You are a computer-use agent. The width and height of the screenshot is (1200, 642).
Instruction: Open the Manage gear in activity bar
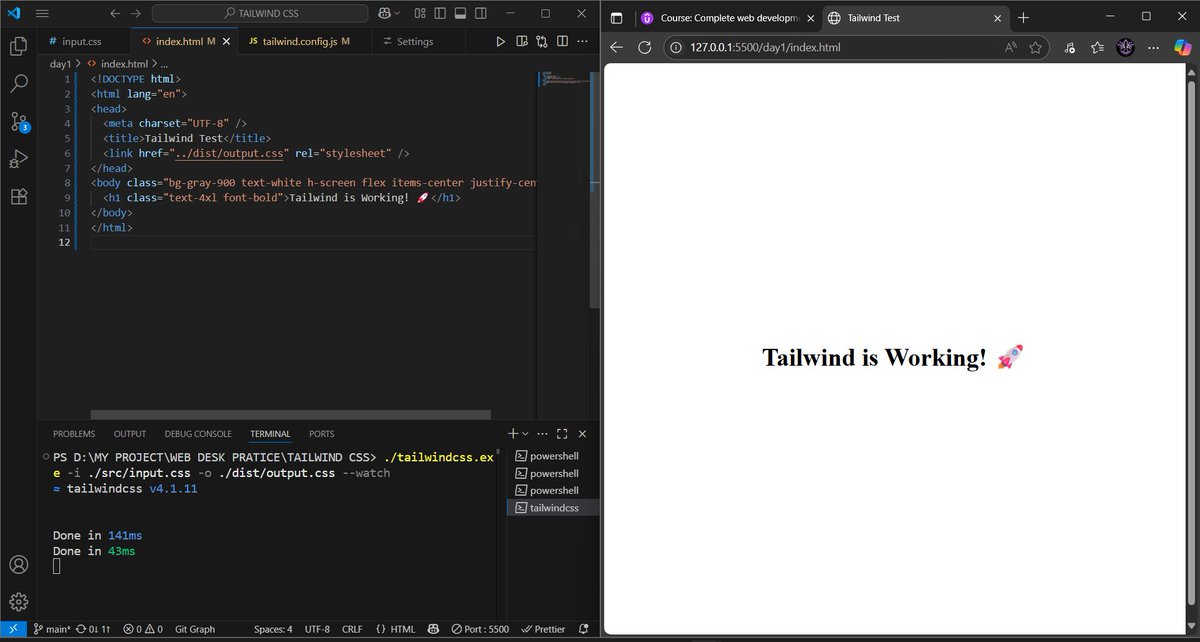click(18, 601)
